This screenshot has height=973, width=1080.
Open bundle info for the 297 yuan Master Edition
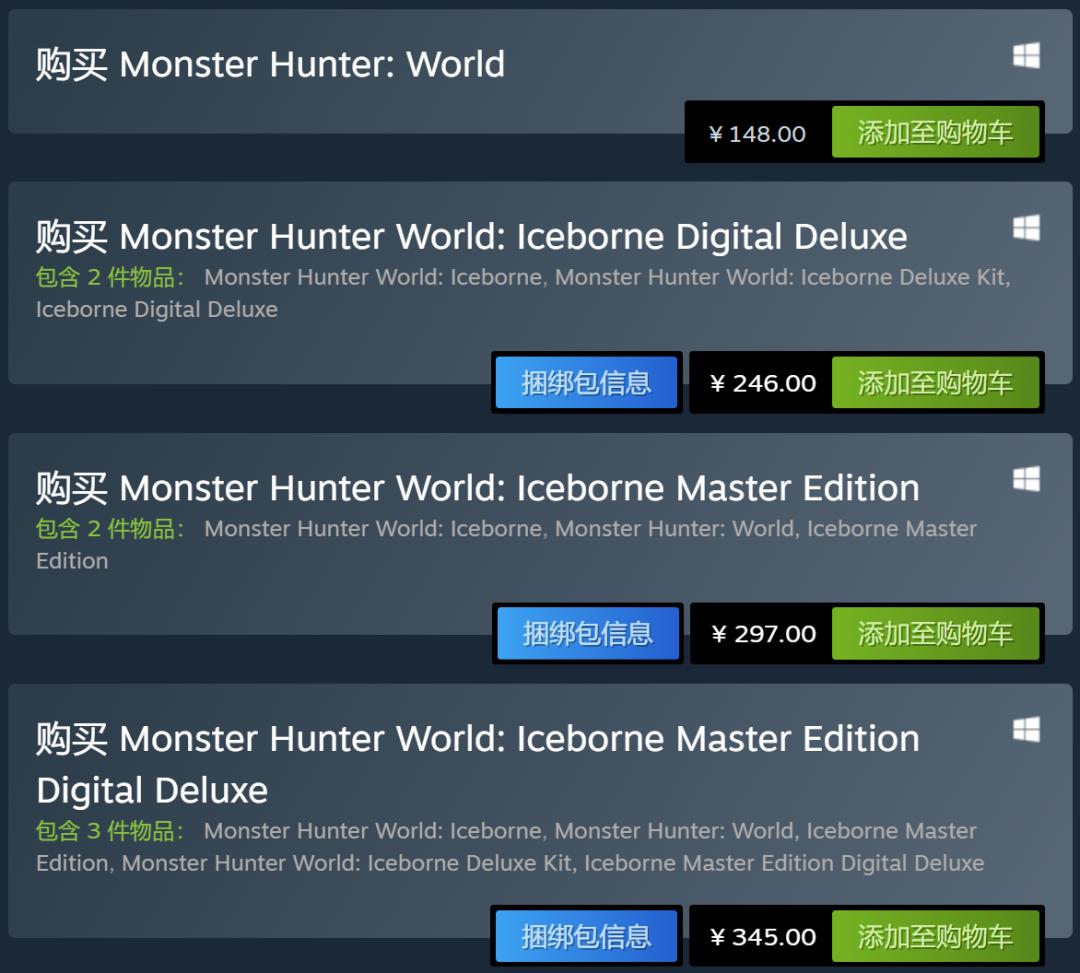point(588,634)
